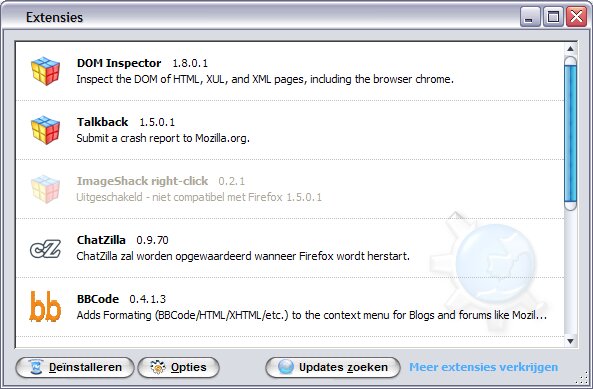Click ChatZilla version 0.9.70
Image resolution: width=593 pixels, height=389 pixels.
click(152, 240)
